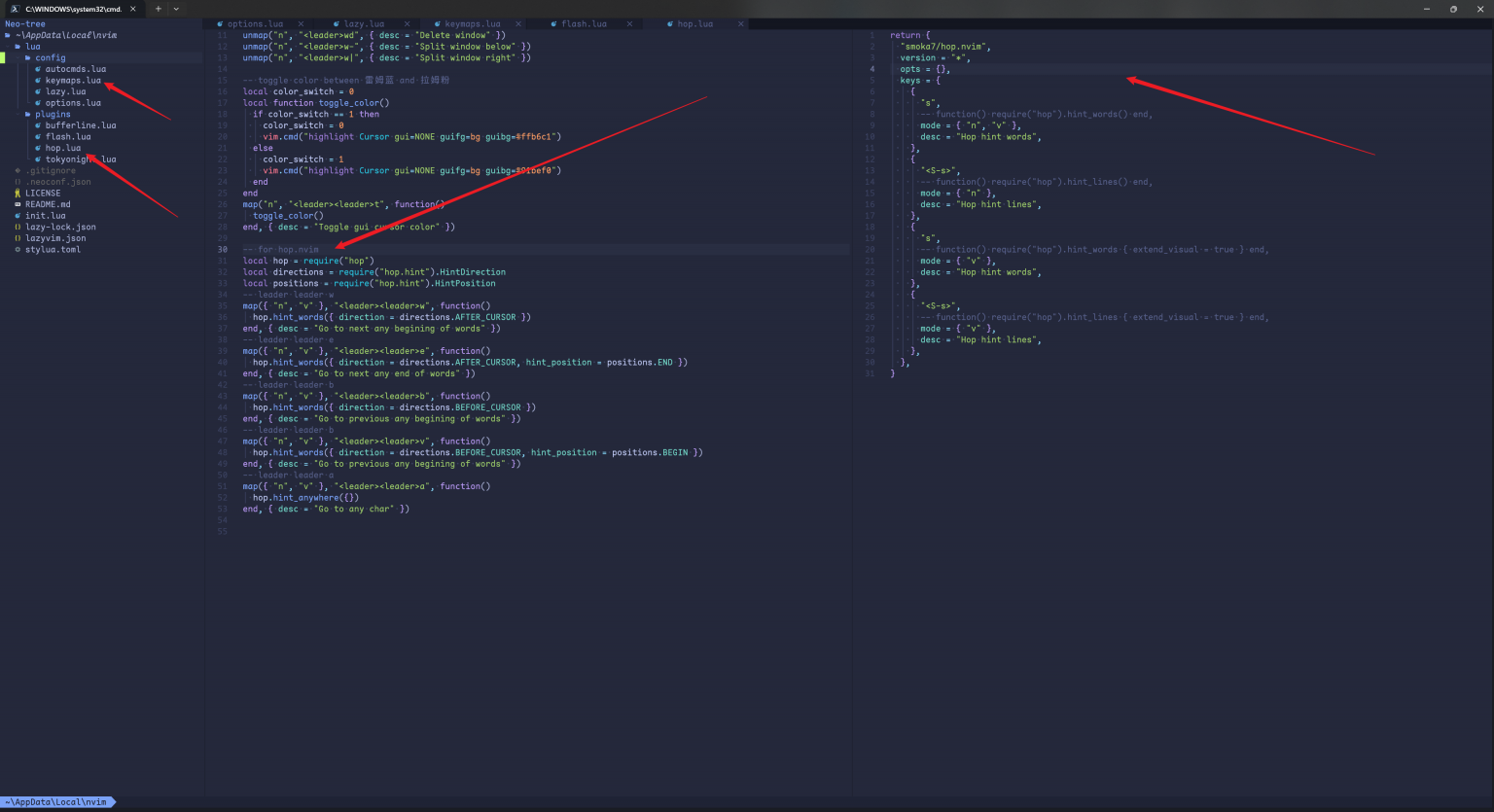Screen dimensions: 1494x812
Task: Switch to the keymaps.lua buffer tab
Action: (473, 24)
